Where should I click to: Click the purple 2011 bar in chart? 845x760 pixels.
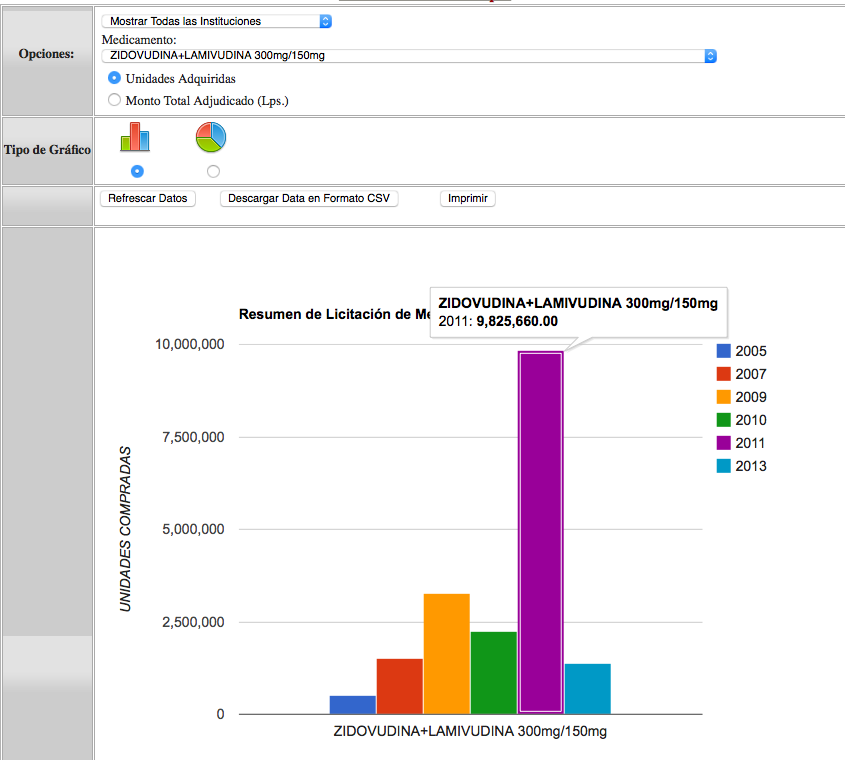point(541,533)
